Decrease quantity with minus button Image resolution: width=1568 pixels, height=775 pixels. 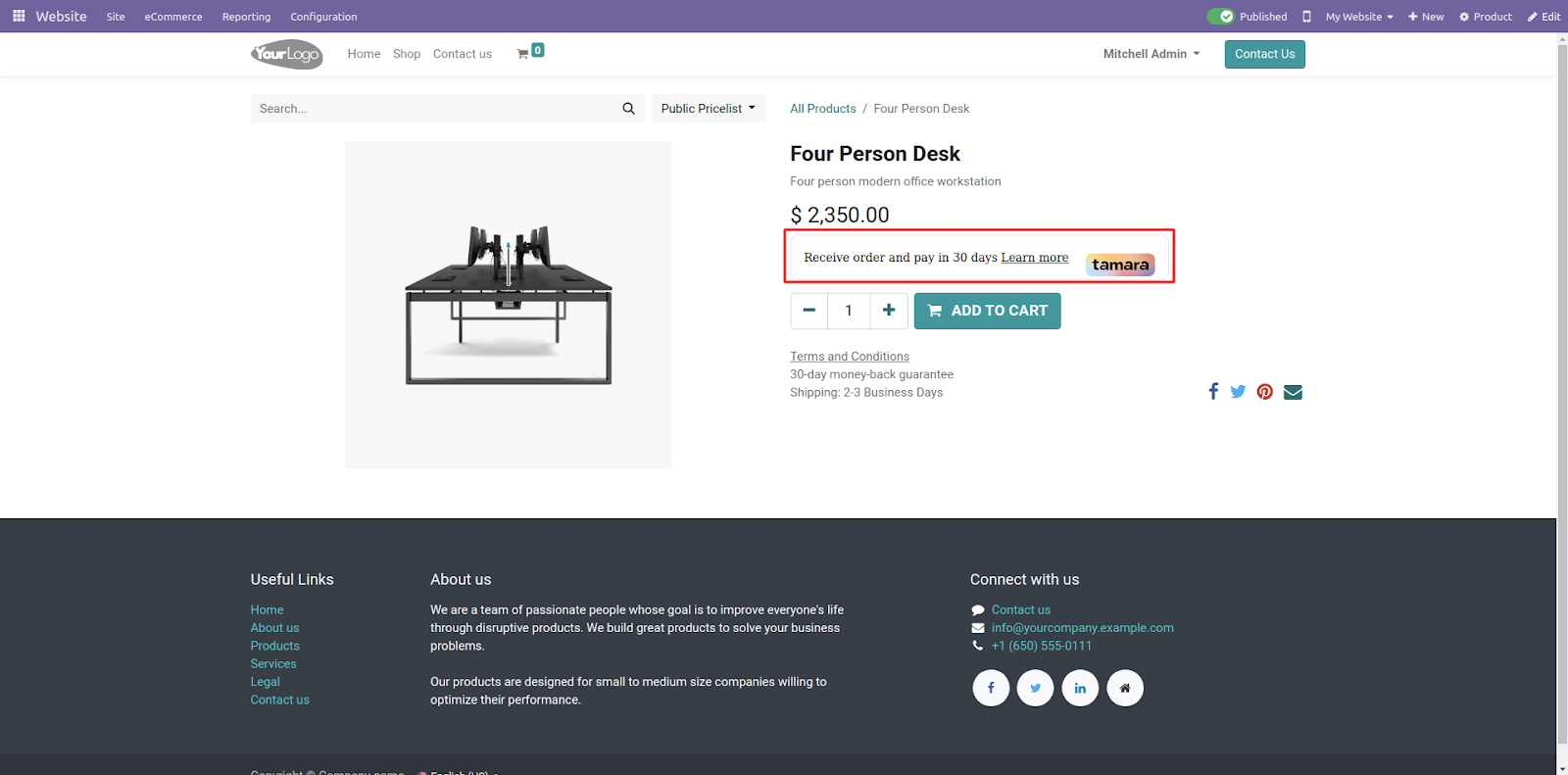[809, 311]
